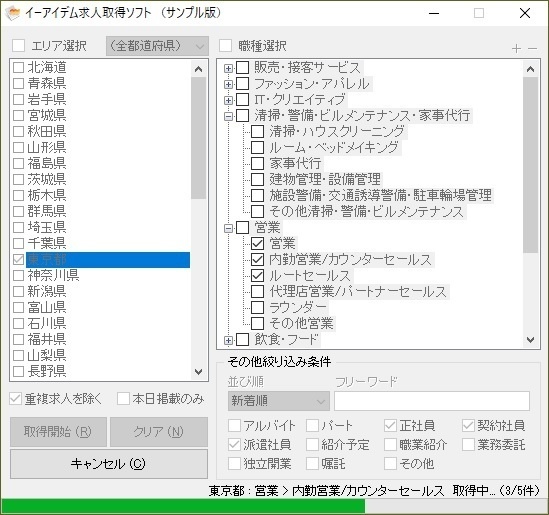Uncheck the 内勤営業/カウンターセールス checkbox
The width and height of the screenshot is (549, 515).
pyautogui.click(x=258, y=259)
